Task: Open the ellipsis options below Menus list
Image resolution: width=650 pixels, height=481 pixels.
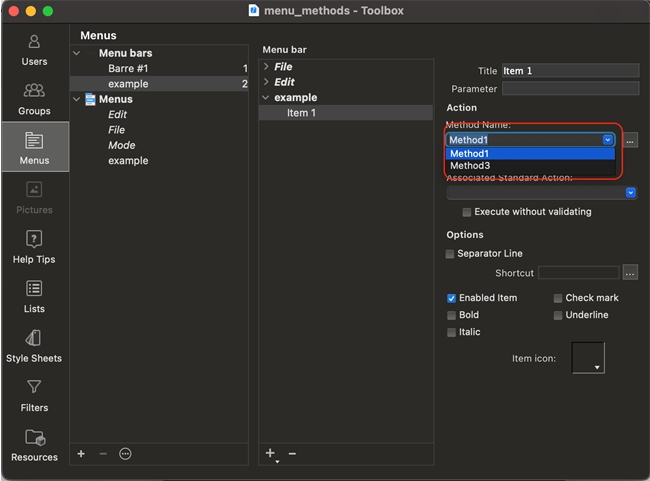Action: coord(125,454)
